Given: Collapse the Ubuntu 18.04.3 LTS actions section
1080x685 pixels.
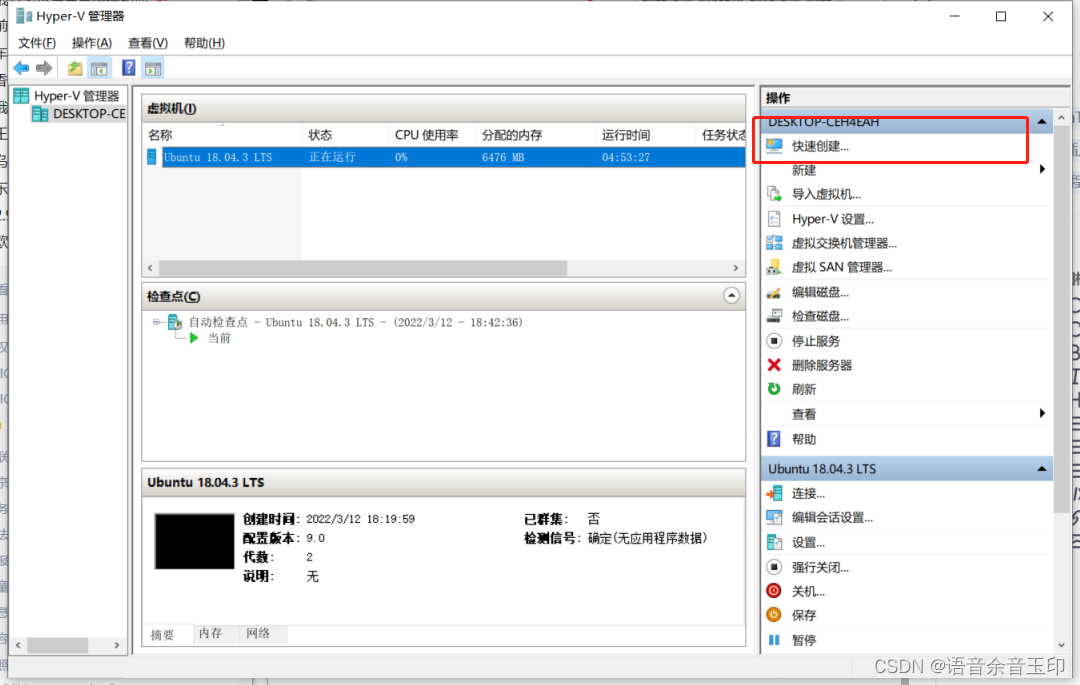Looking at the screenshot, I should 1041,469.
